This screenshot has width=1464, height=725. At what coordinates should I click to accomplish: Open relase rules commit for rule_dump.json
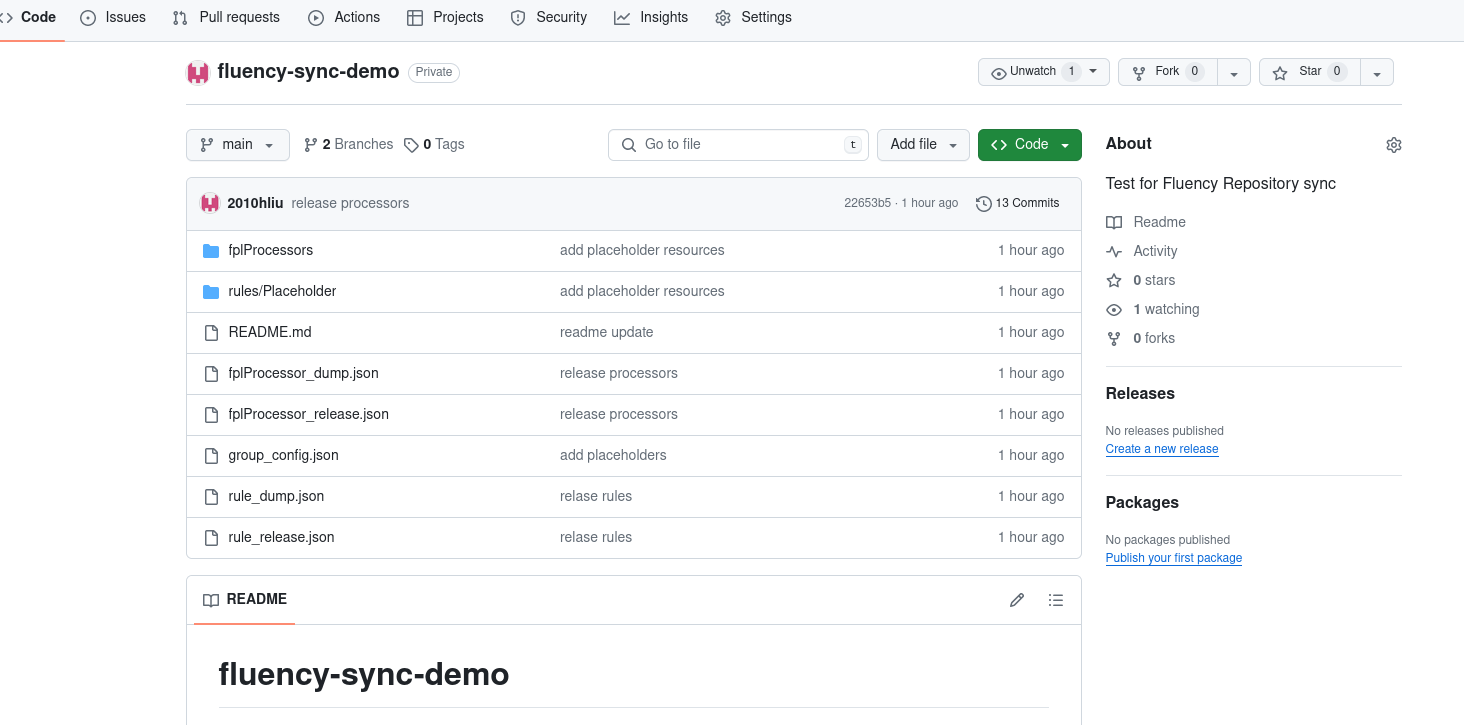(x=596, y=496)
